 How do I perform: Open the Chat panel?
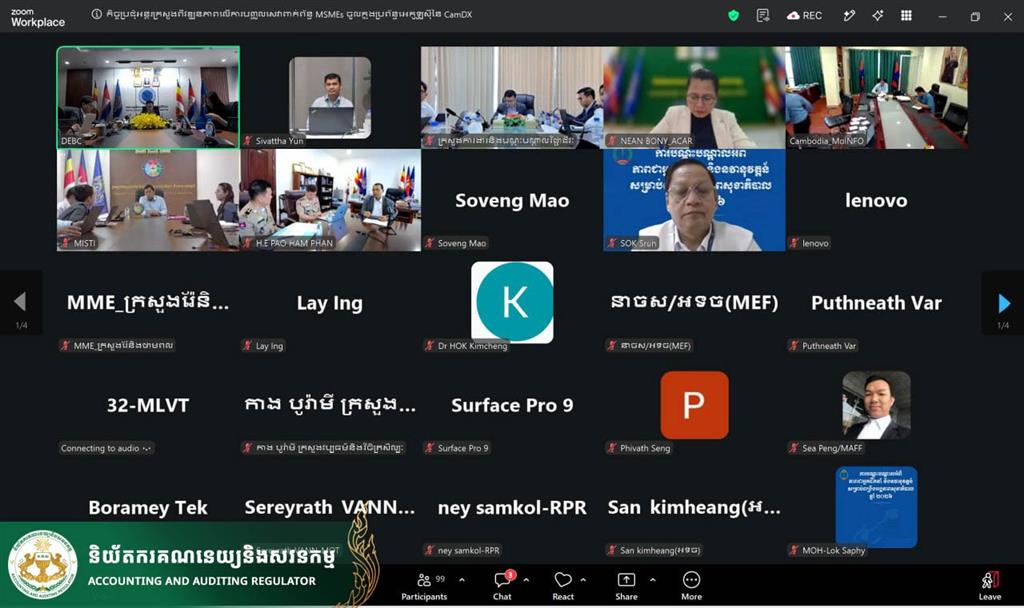[x=502, y=586]
